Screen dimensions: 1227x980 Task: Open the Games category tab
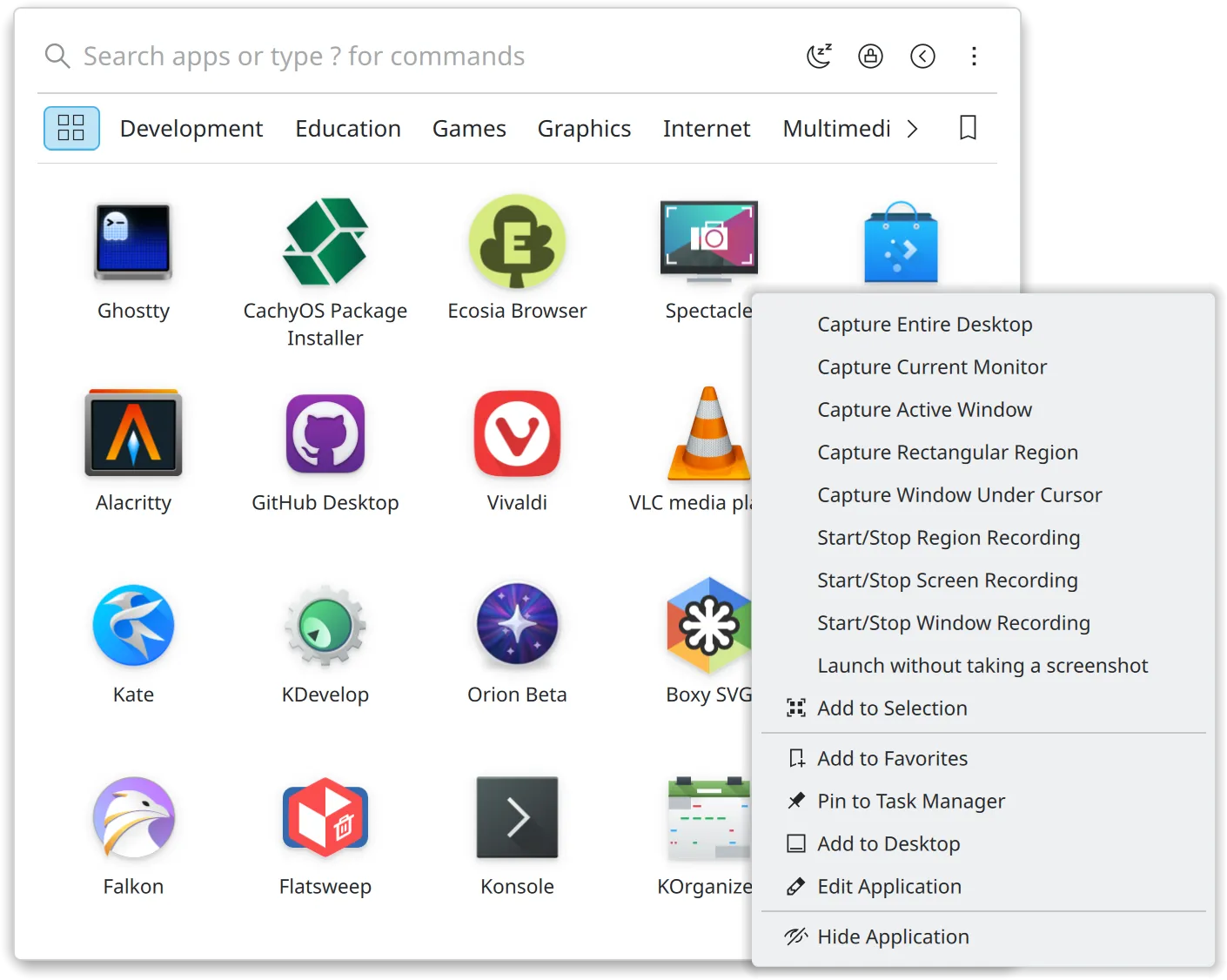pyautogui.click(x=469, y=129)
